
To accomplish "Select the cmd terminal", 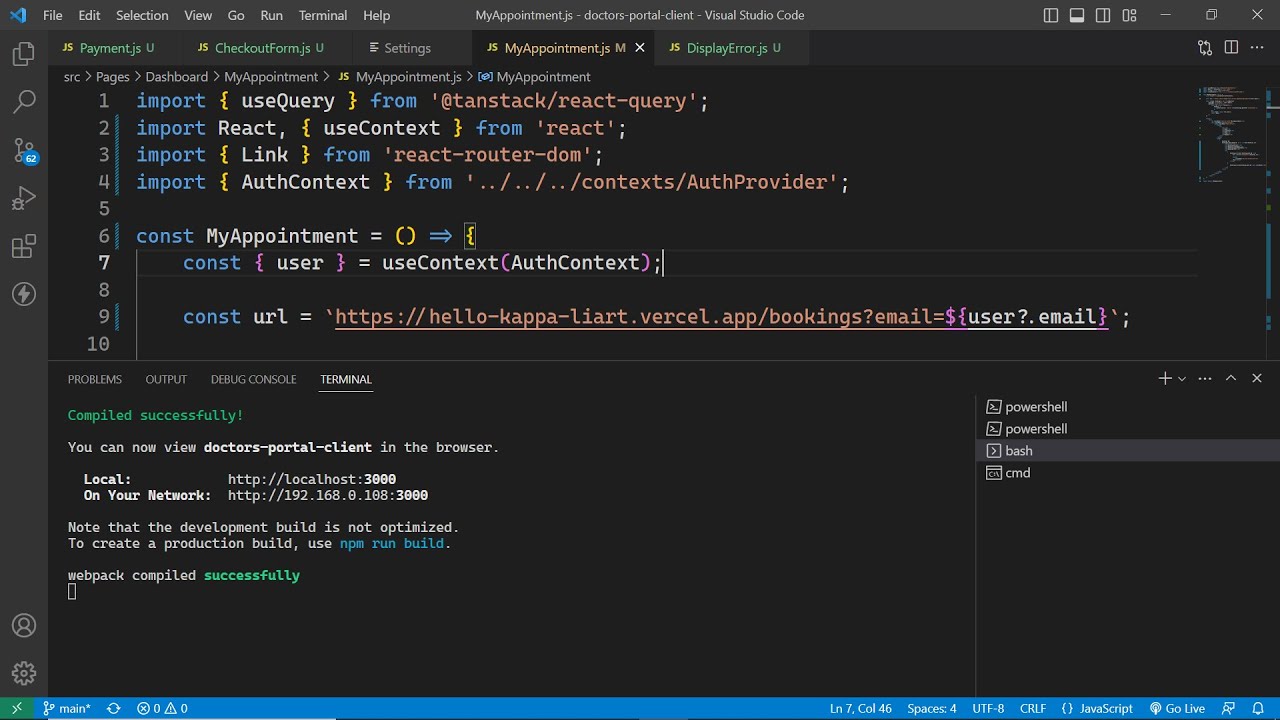I will (x=1128, y=473).
